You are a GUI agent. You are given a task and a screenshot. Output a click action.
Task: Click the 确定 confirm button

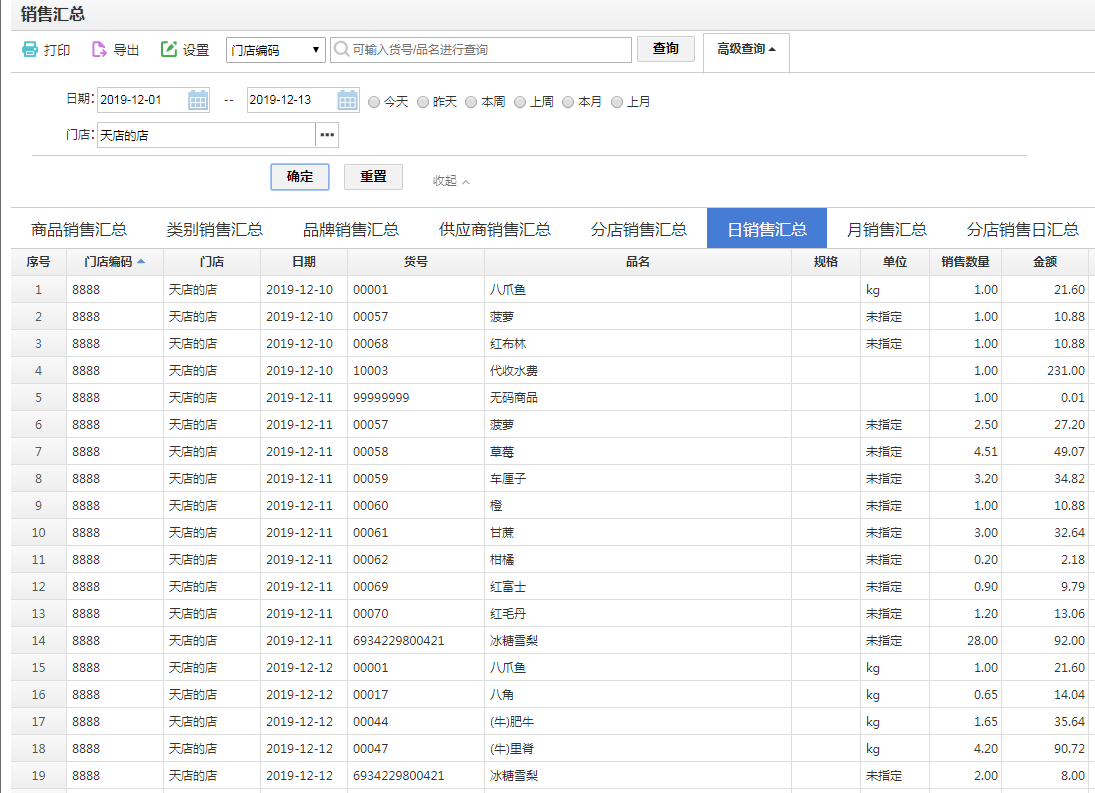point(300,177)
